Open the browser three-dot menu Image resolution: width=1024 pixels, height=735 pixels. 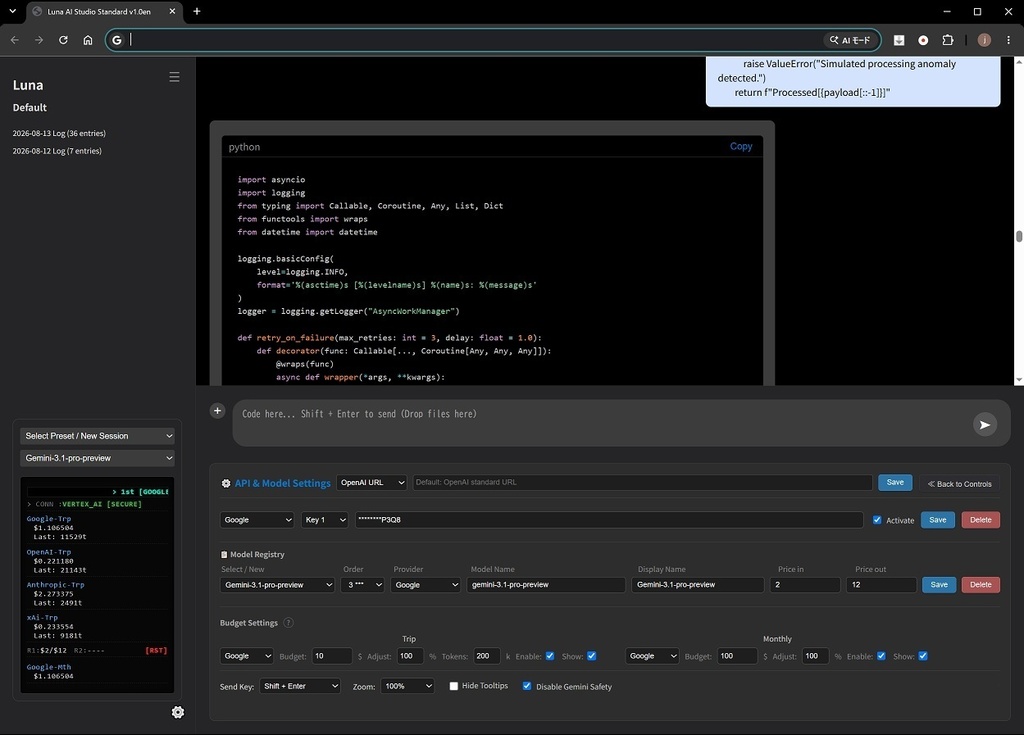tap(1008, 40)
